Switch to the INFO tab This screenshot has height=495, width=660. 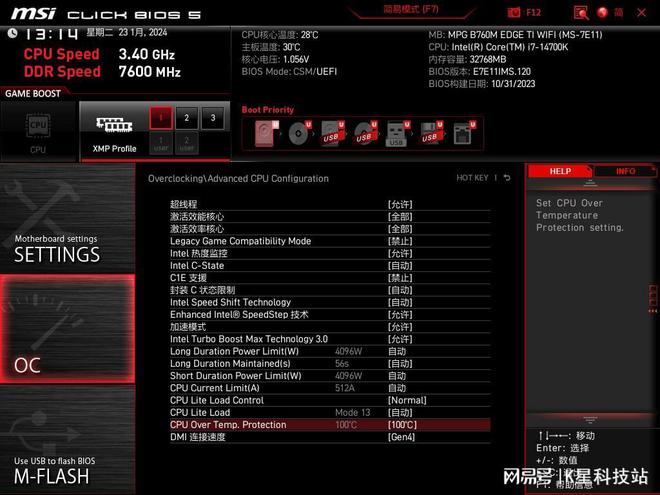click(x=625, y=171)
